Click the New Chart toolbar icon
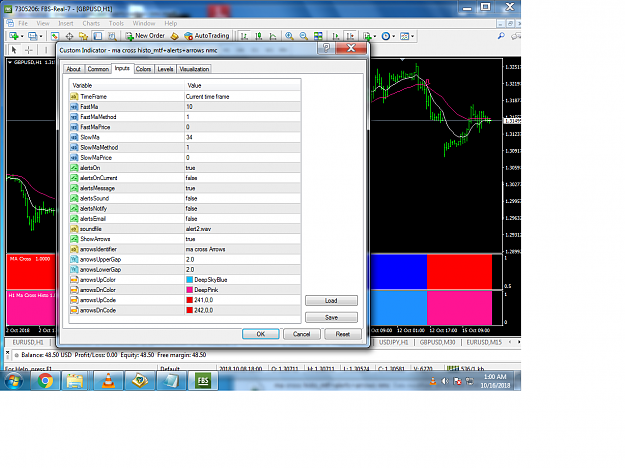Viewport: 625px width, 468px height. click(14, 36)
